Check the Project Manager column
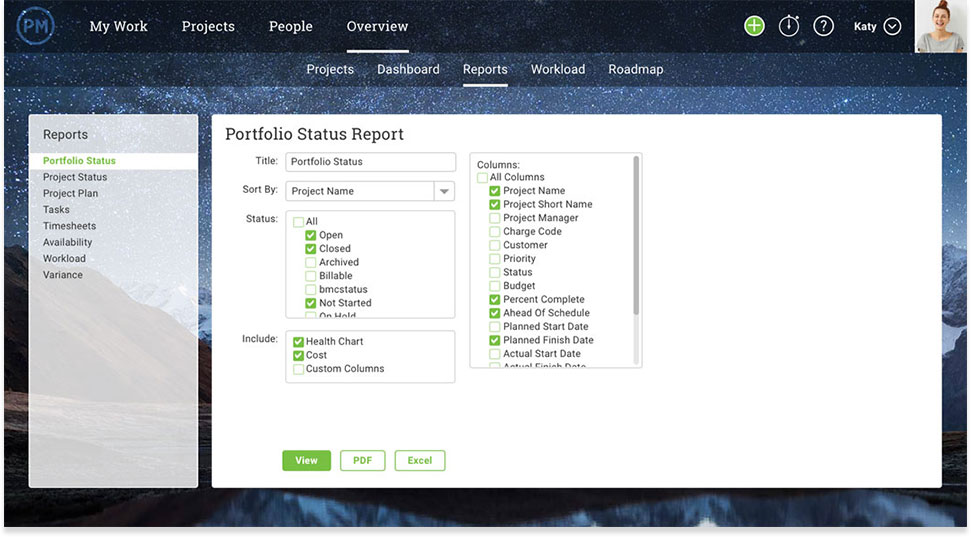Image resolution: width=971 pixels, height=537 pixels. click(495, 219)
